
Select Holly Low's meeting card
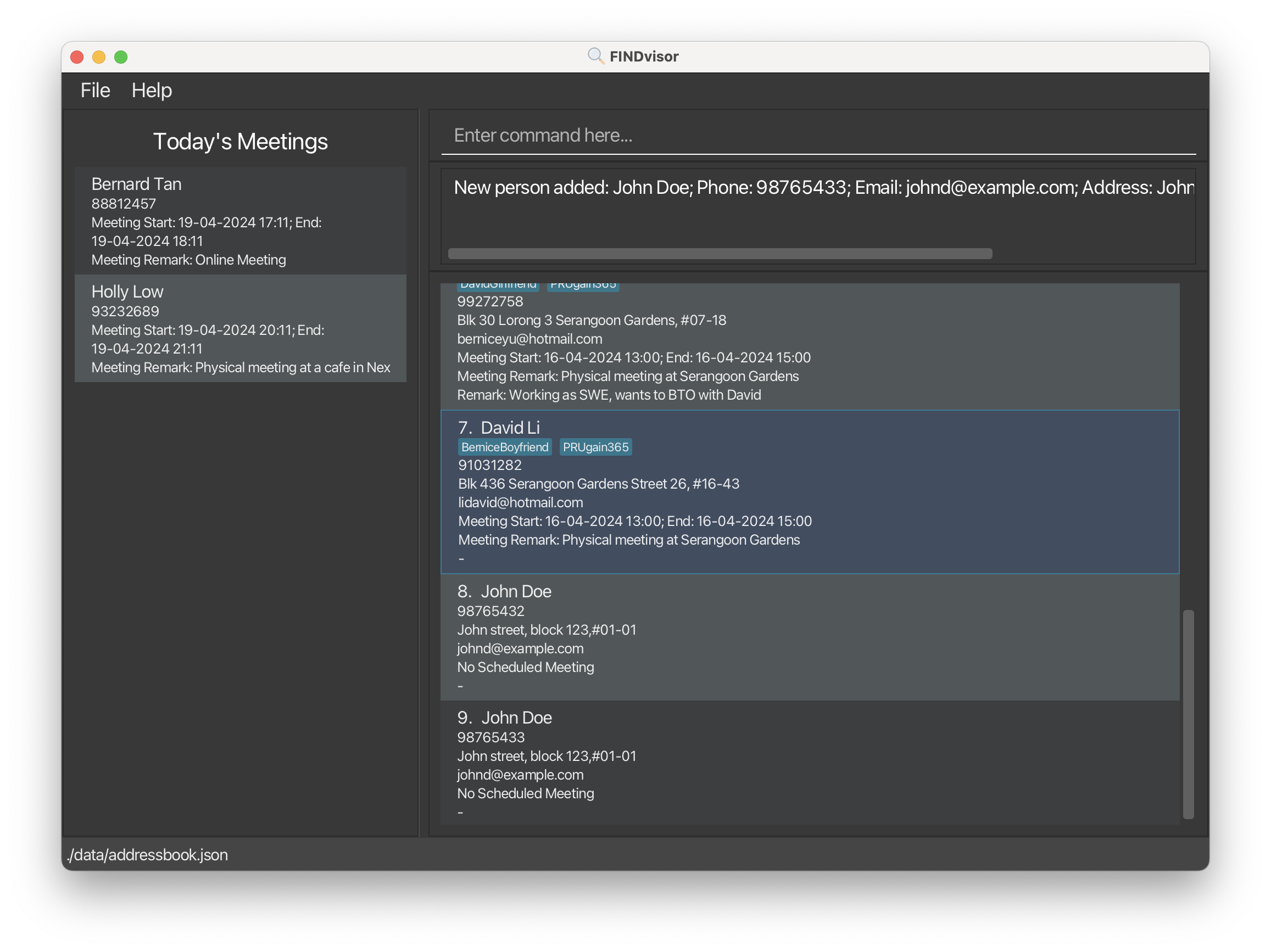(240, 328)
